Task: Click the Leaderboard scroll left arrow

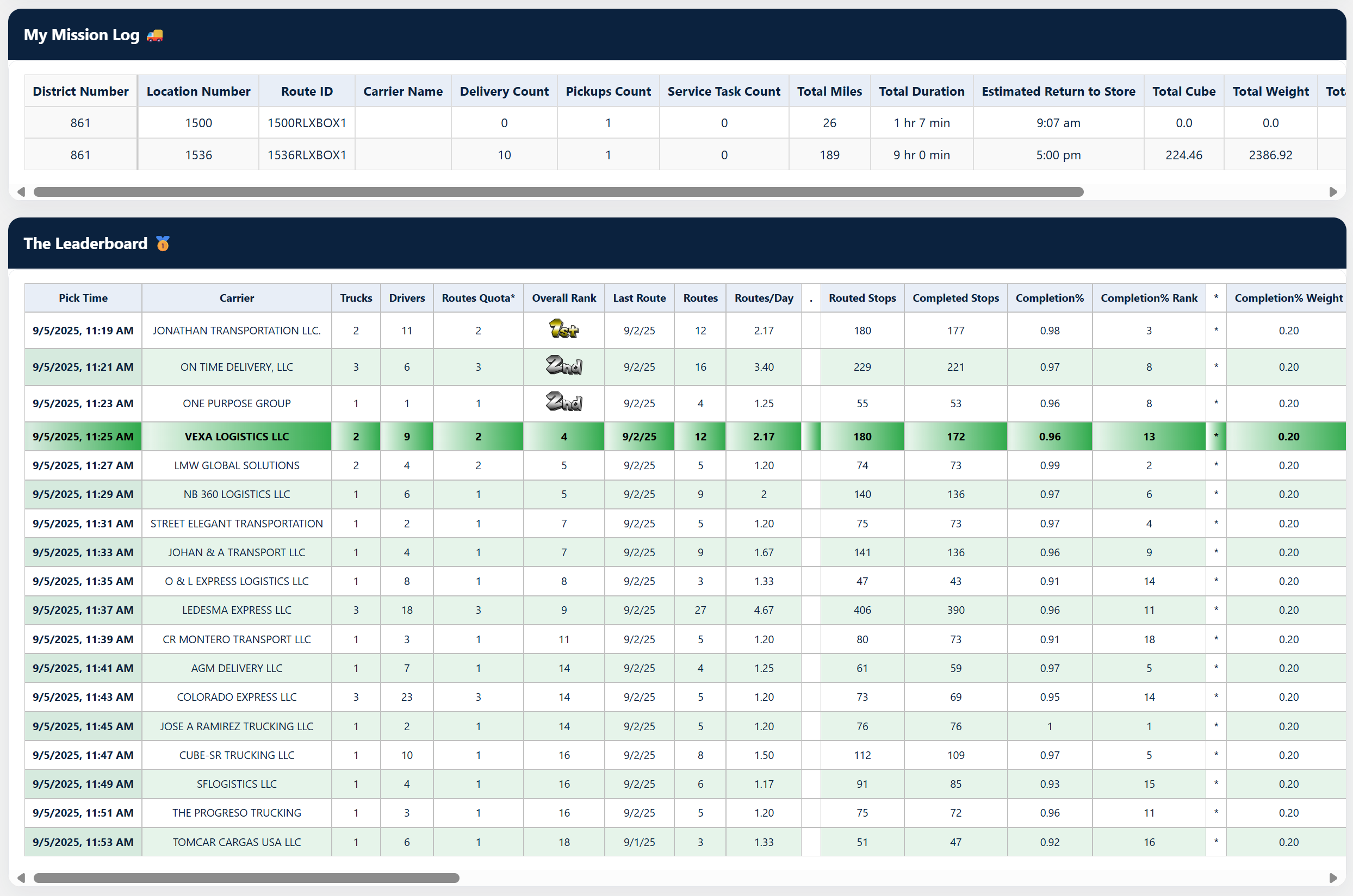Action: coord(21,878)
